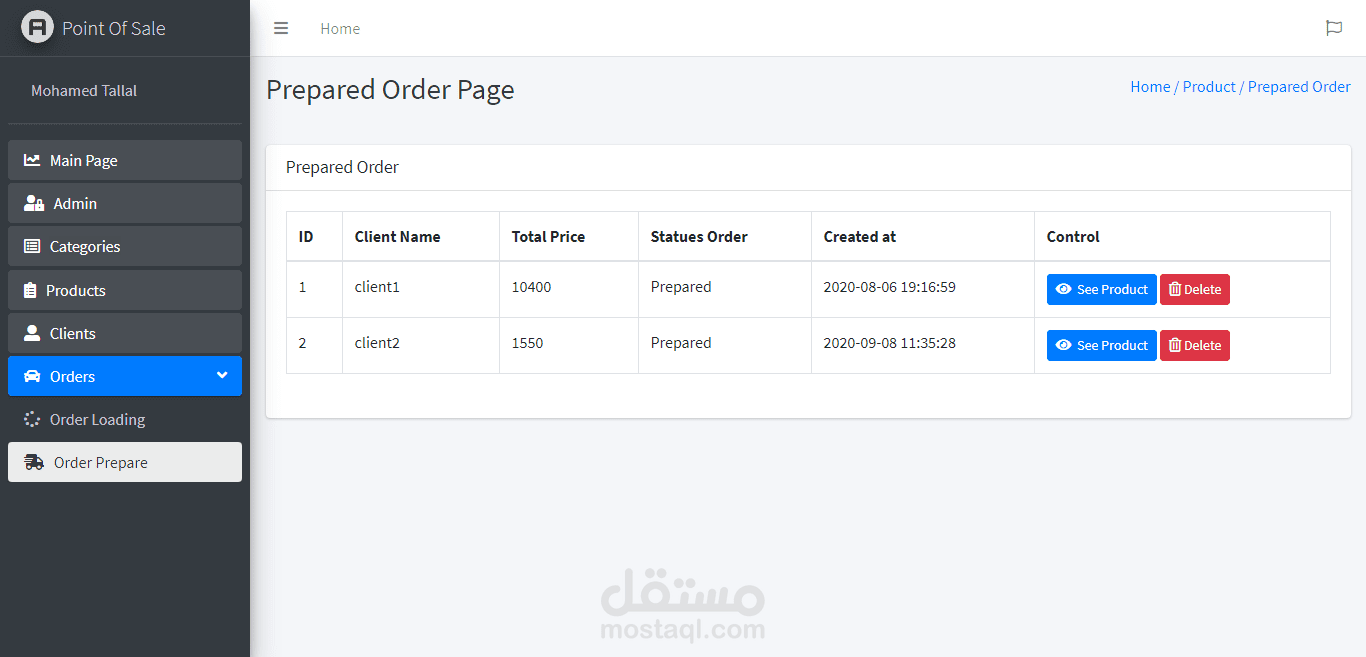Click the Point Of Sale logo icon

[37, 27]
